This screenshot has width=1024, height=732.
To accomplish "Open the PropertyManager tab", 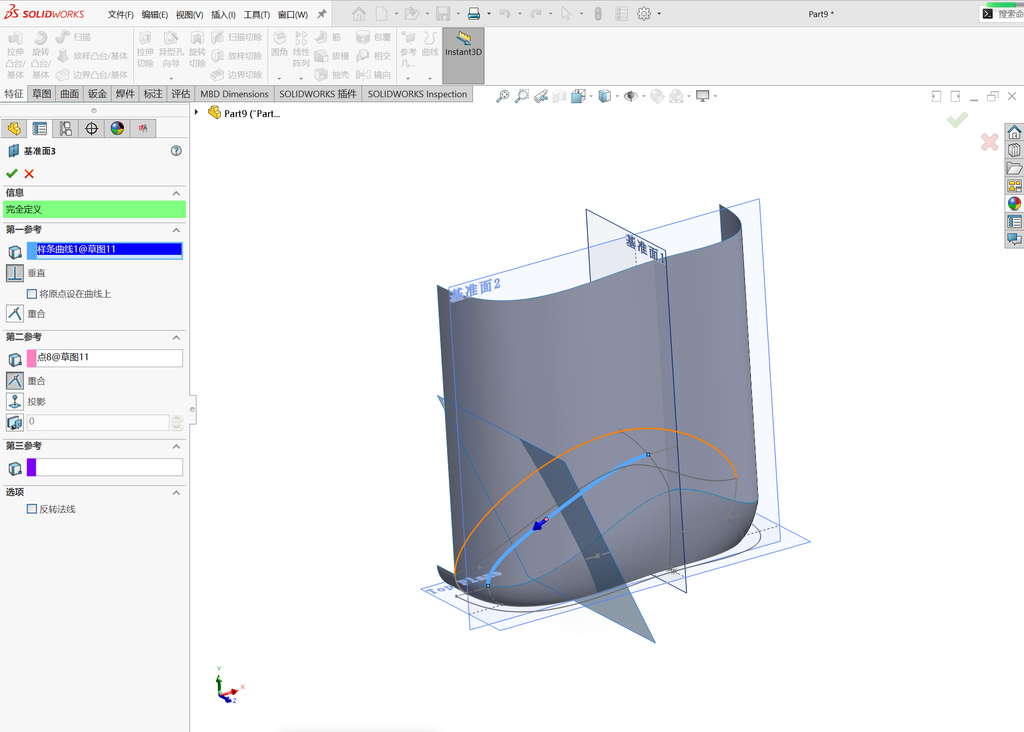I will (40, 129).
